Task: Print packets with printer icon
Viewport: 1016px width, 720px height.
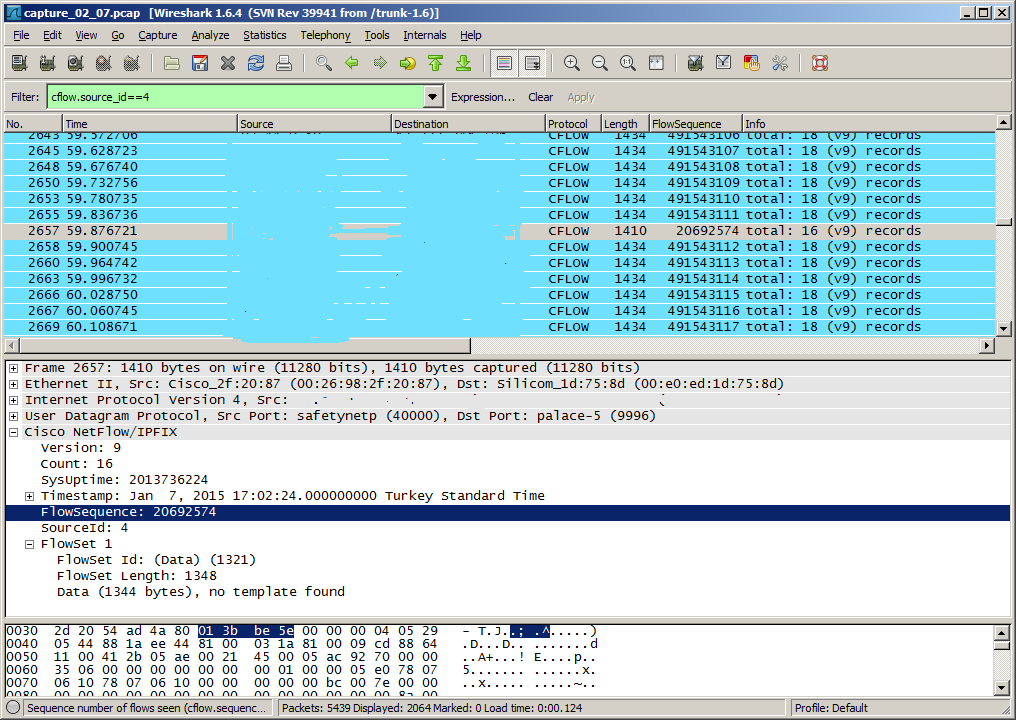Action: pyautogui.click(x=284, y=63)
